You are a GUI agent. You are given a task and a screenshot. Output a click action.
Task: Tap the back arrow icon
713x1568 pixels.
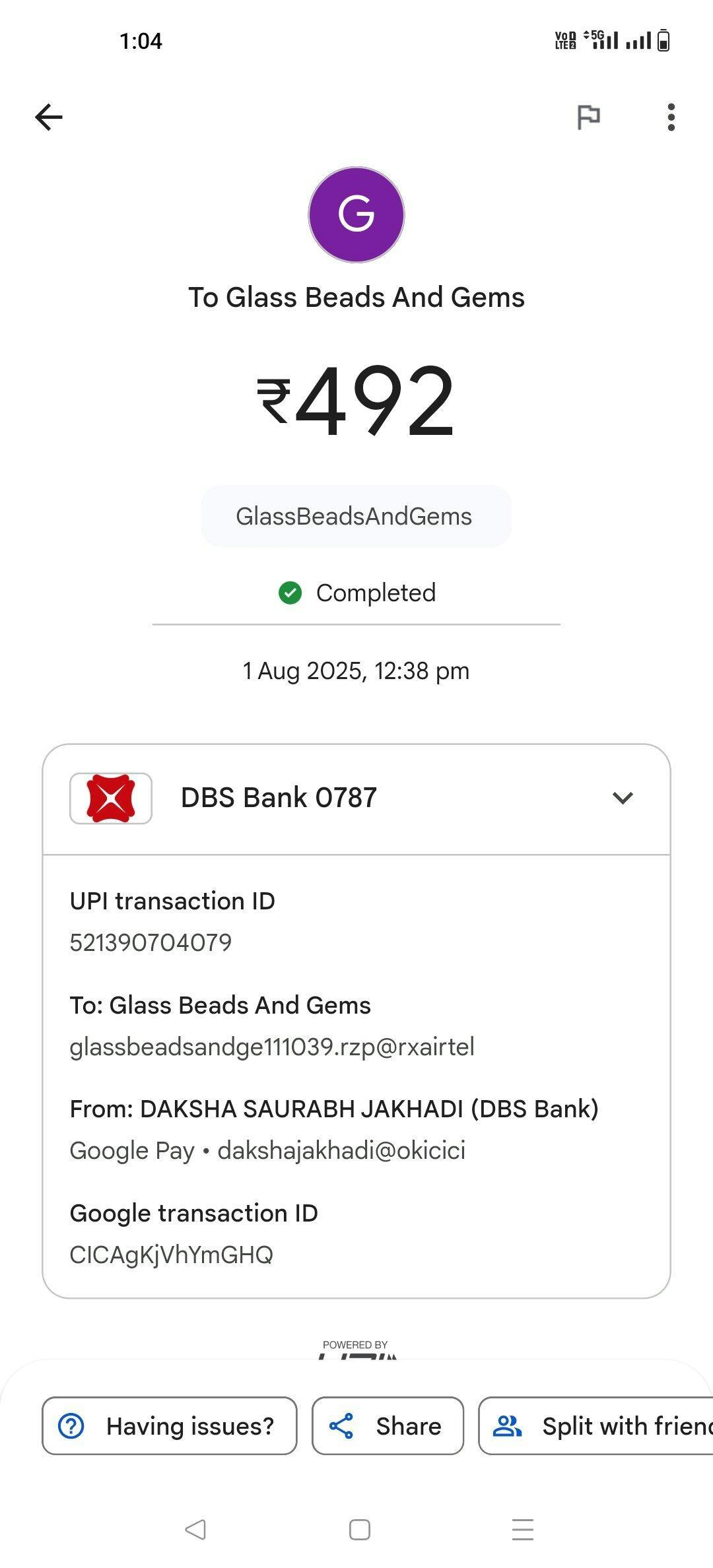coord(49,117)
